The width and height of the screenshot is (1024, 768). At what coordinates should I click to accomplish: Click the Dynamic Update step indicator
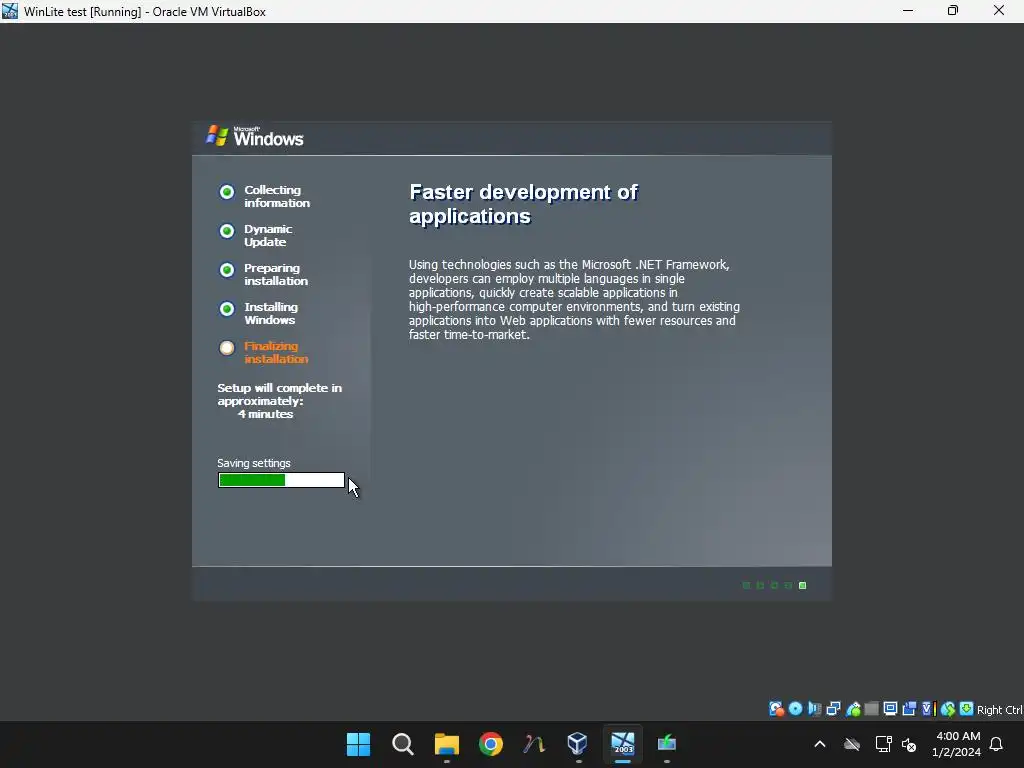pyautogui.click(x=227, y=231)
